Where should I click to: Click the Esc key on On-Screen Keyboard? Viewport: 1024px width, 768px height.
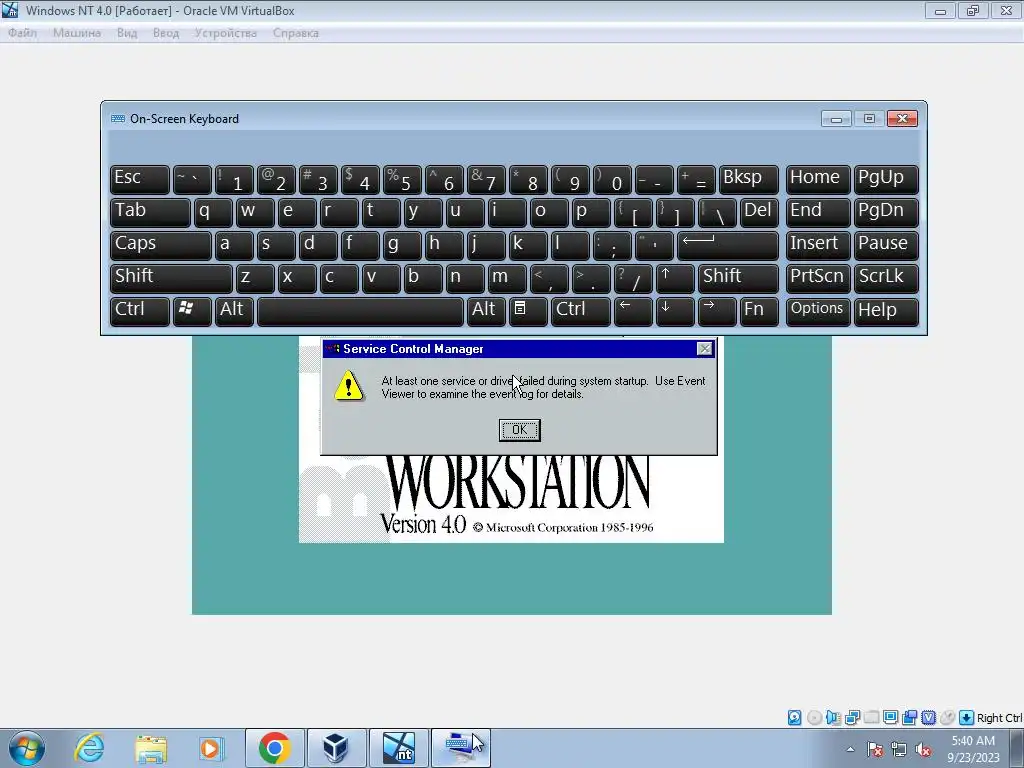(x=140, y=179)
